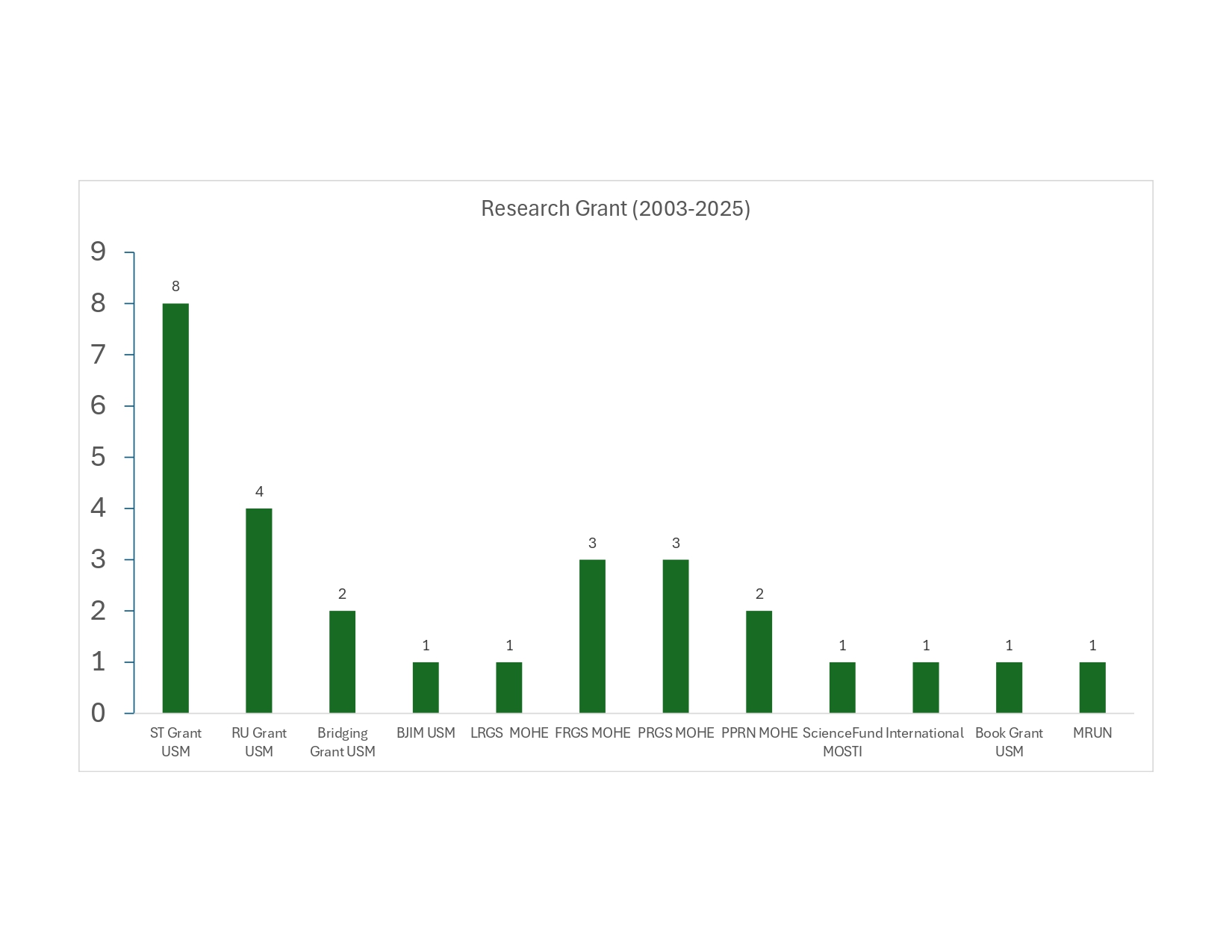Click the International axis label
The image size is (1232, 952).
924,733
